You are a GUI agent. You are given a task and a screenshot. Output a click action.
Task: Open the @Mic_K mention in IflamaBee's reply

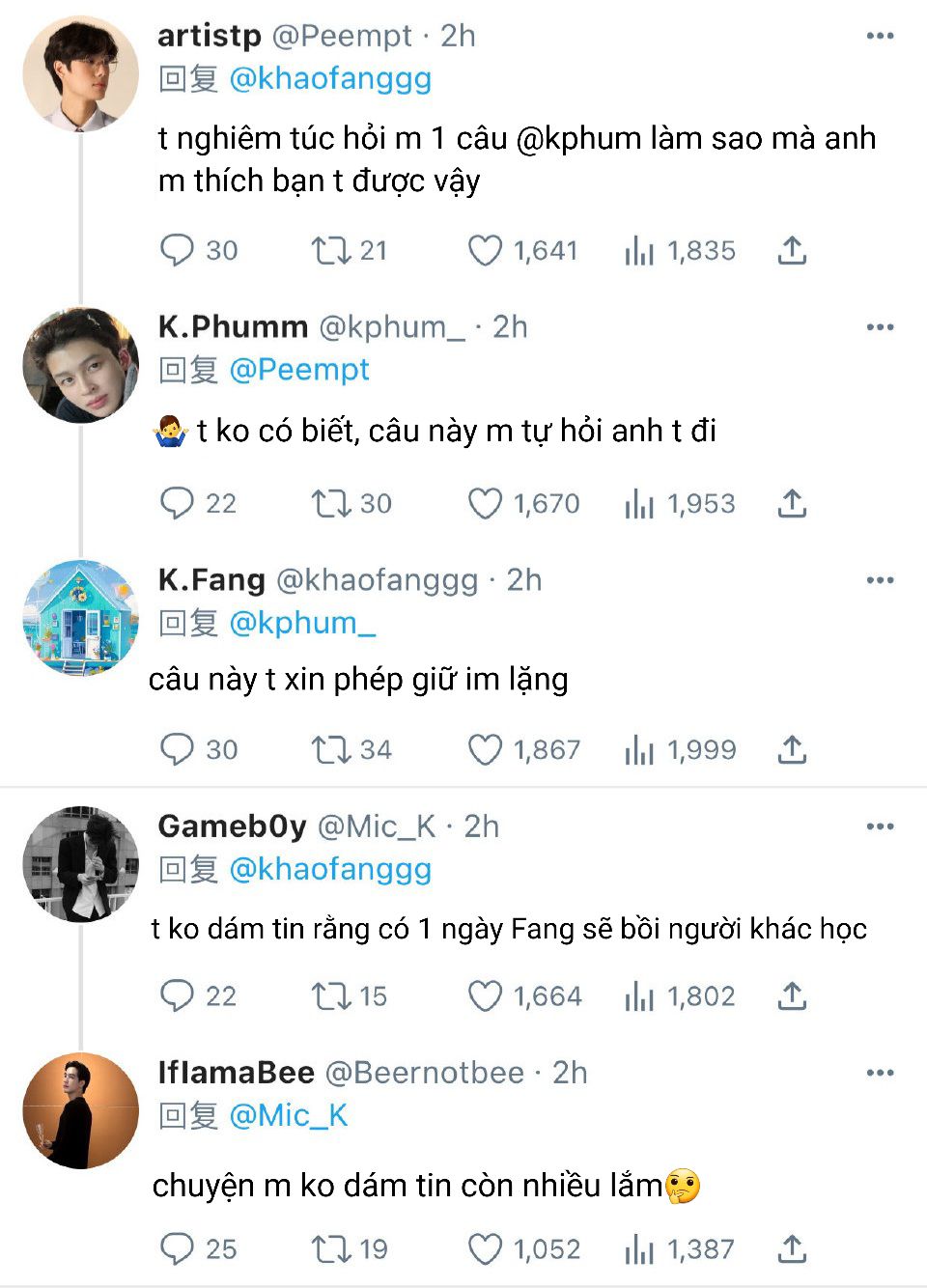(288, 1115)
